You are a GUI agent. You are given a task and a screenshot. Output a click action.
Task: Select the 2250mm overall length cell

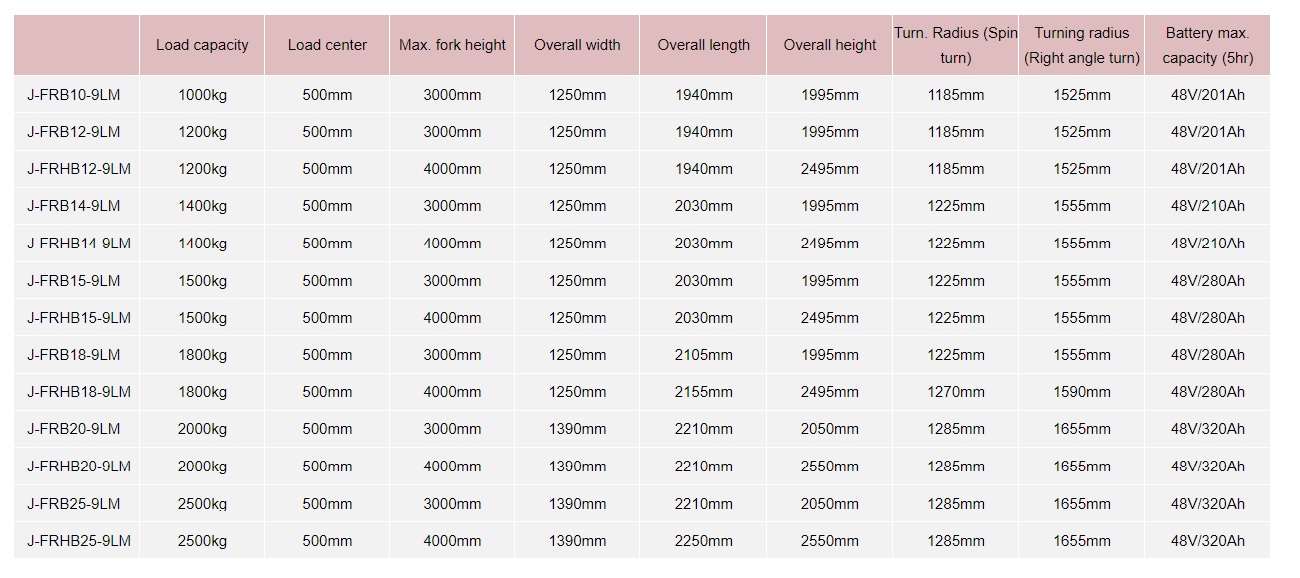click(x=704, y=541)
